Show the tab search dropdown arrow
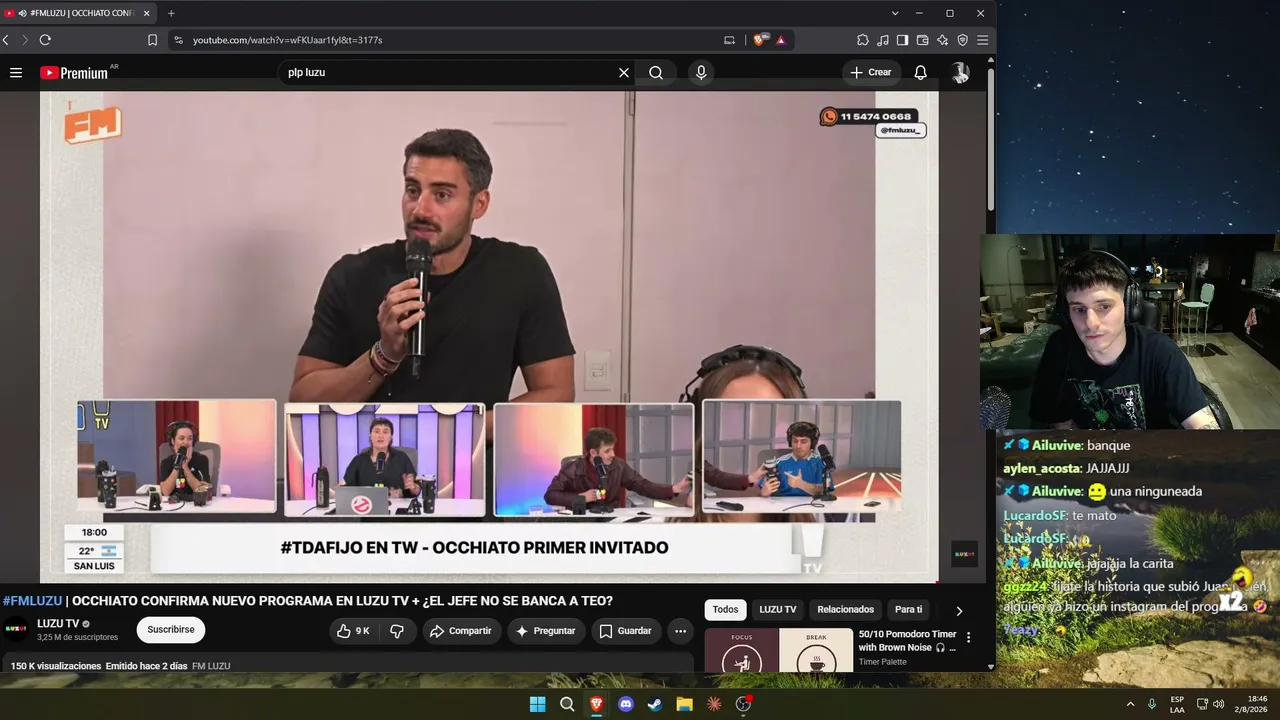 pyautogui.click(x=895, y=13)
